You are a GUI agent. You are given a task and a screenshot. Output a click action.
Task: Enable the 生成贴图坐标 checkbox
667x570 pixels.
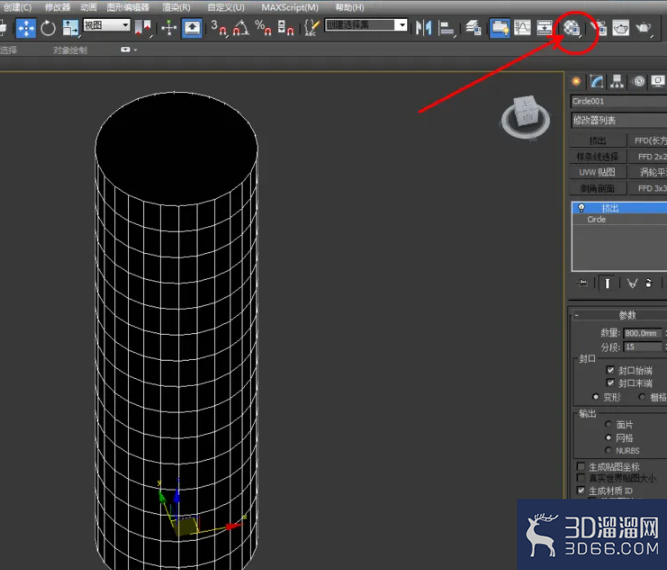581,466
